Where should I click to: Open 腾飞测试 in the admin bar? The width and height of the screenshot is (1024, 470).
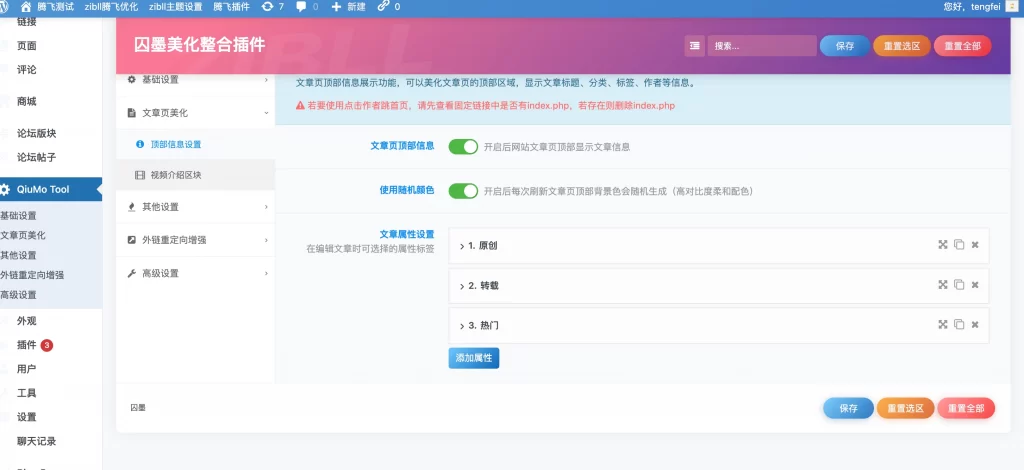tap(56, 7)
